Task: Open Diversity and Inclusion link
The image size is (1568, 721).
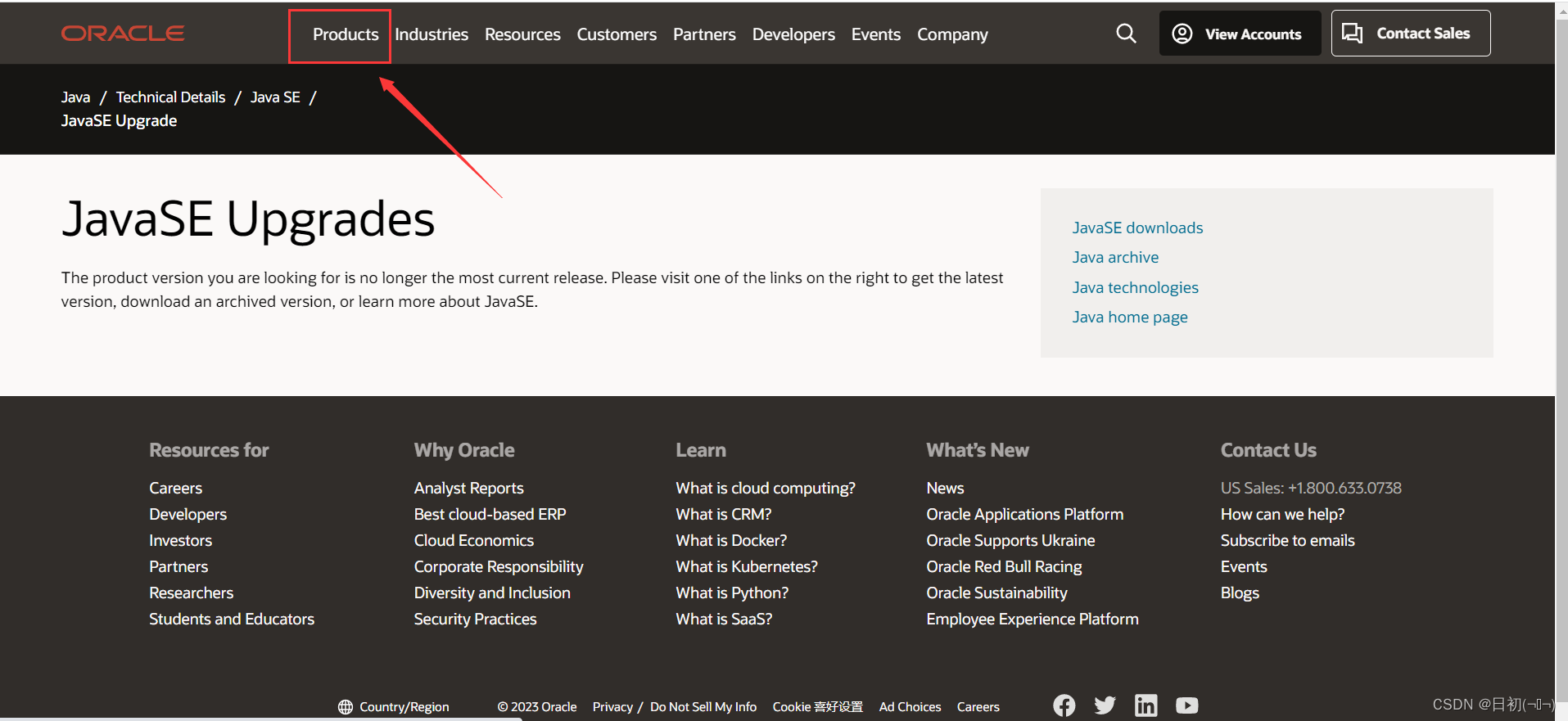Action: [x=492, y=593]
